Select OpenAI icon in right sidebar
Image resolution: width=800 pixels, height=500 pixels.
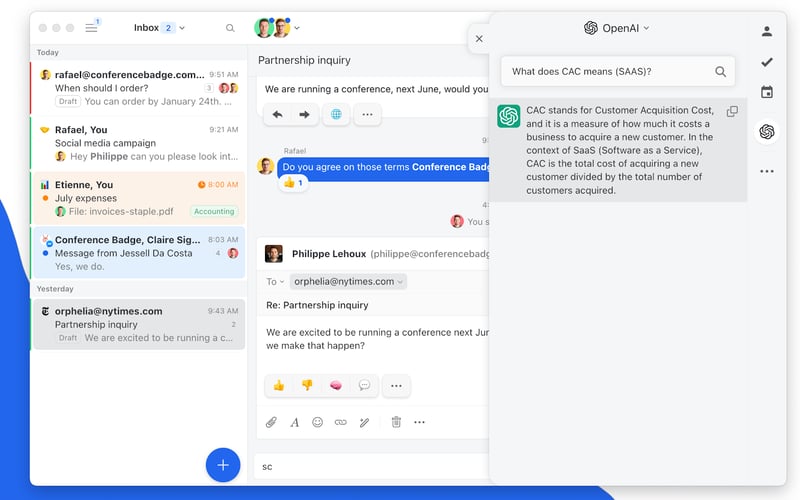pos(766,132)
